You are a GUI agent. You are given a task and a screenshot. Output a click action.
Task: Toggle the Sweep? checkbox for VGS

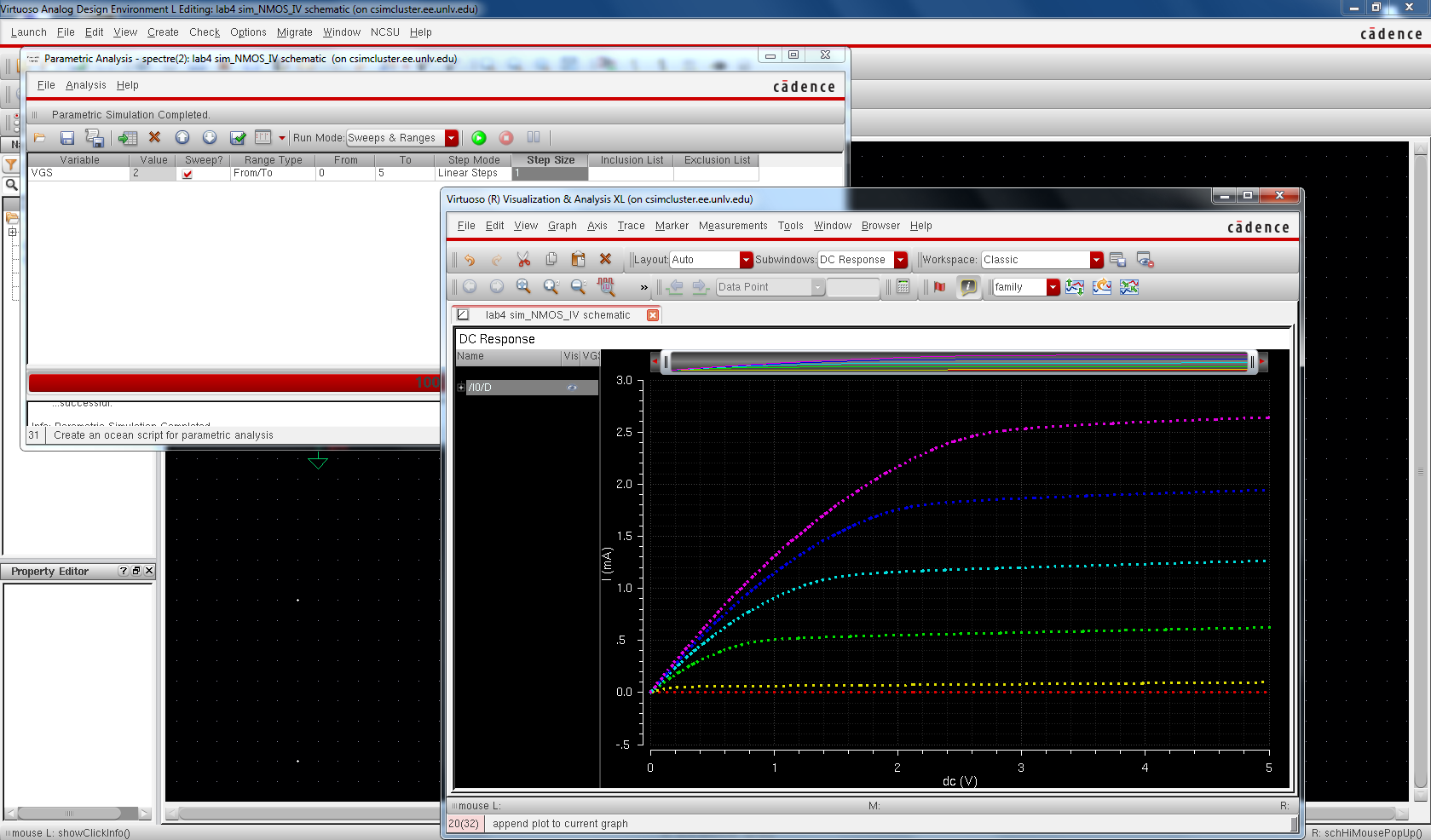188,174
